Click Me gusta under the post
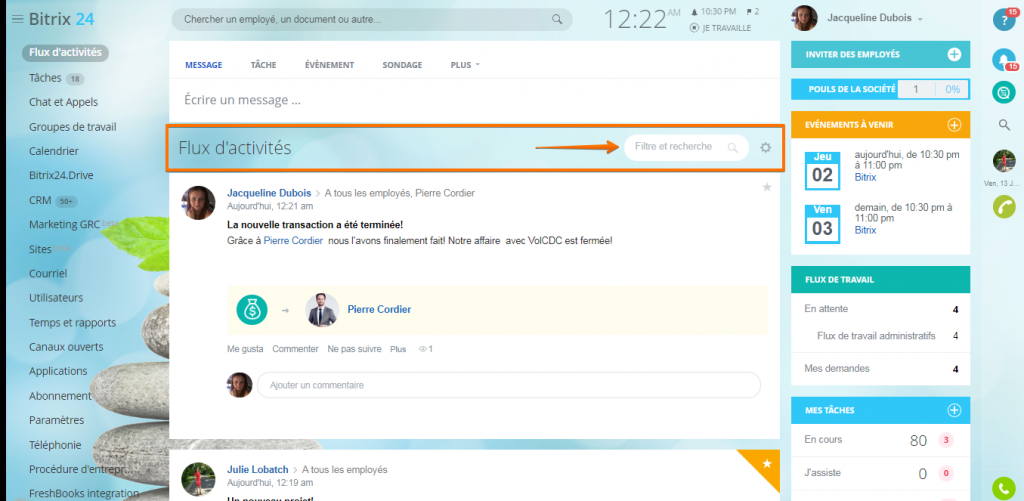The width and height of the screenshot is (1024, 501). (x=245, y=349)
